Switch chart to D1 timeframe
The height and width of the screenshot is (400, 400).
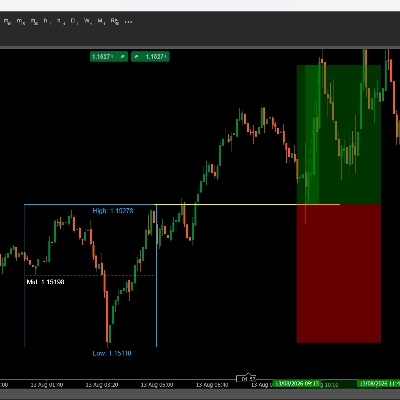[74, 22]
